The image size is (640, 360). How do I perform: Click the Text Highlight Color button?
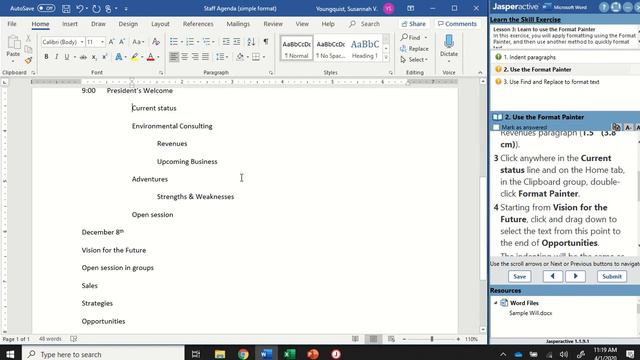134,57
